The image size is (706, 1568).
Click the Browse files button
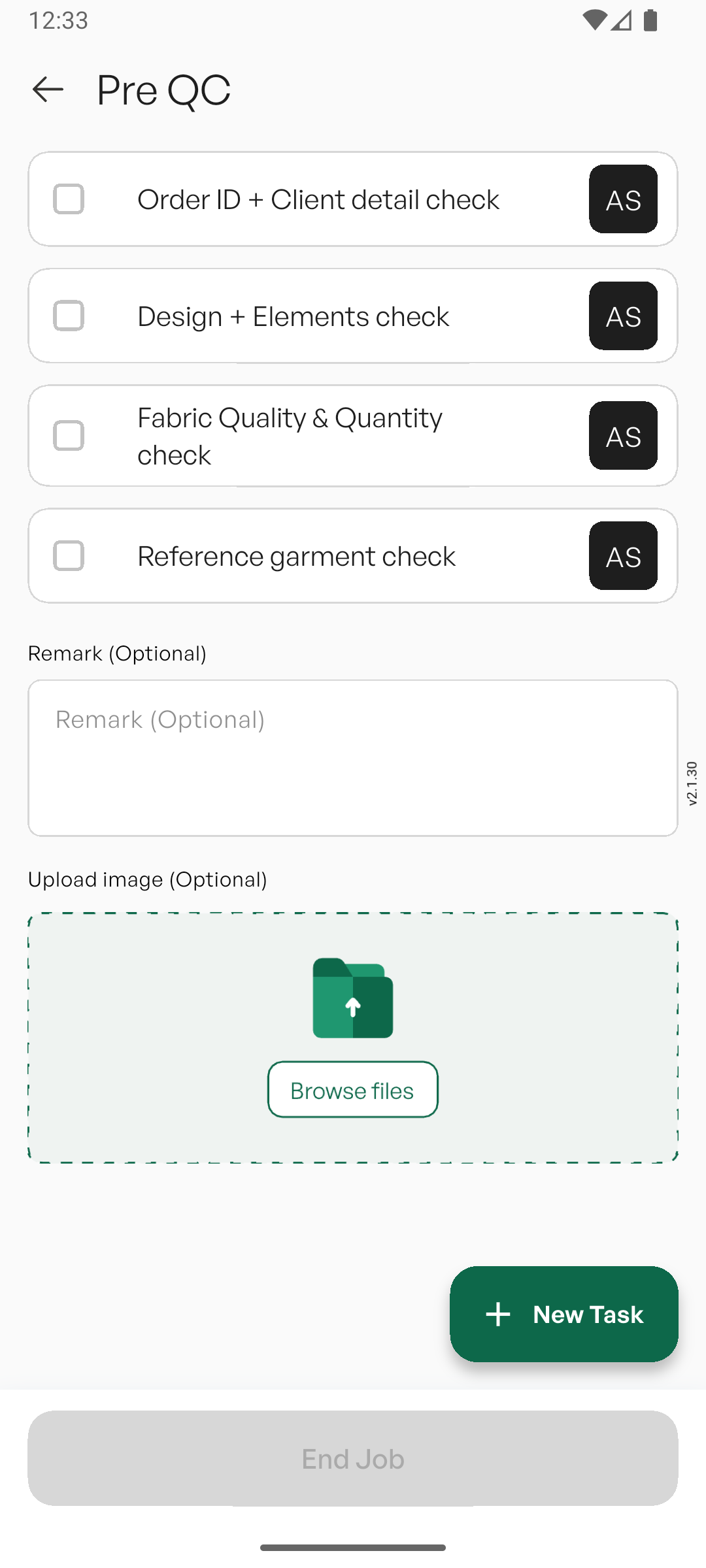(x=353, y=1090)
